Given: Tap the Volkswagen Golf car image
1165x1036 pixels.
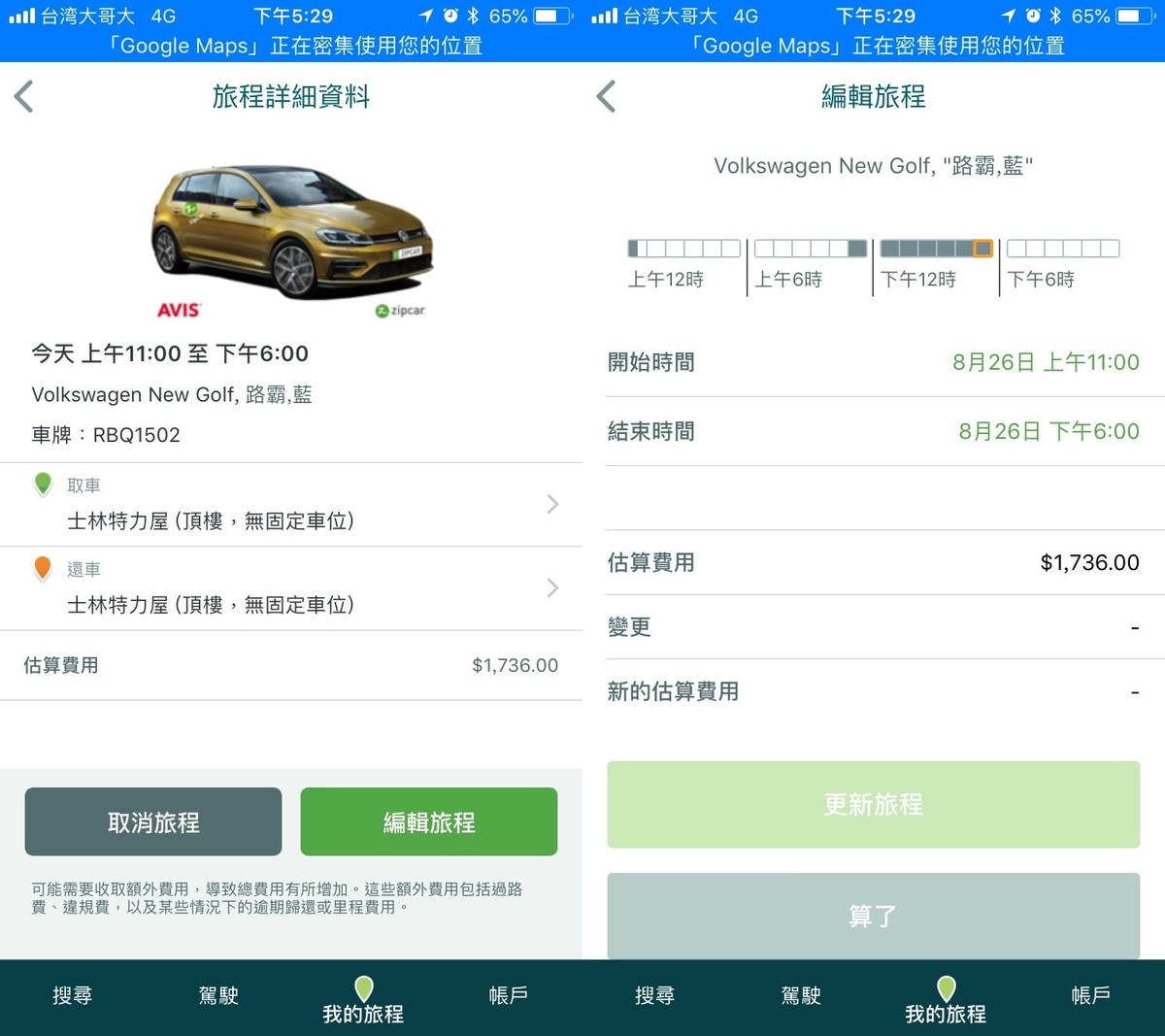Looking at the screenshot, I should tap(291, 229).
